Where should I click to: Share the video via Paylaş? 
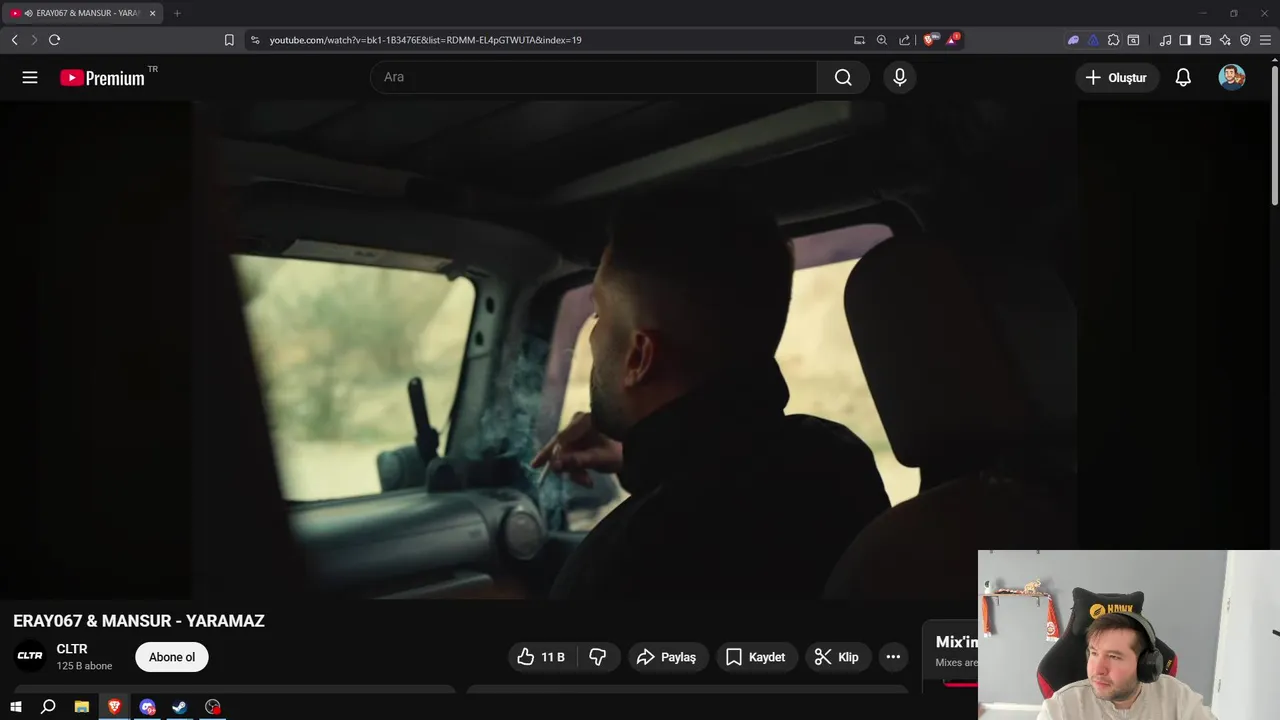click(x=668, y=657)
